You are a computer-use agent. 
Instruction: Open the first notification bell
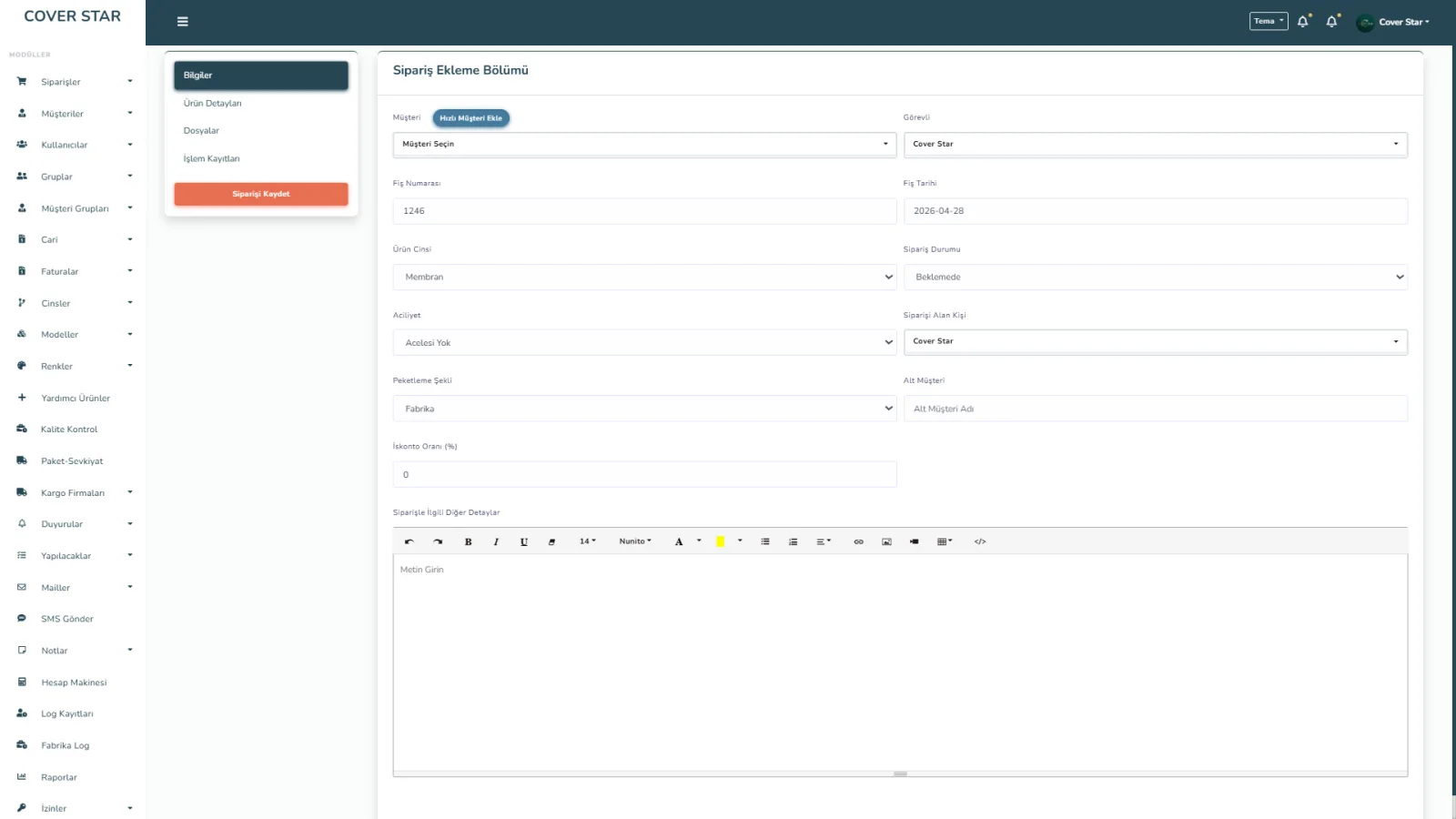(x=1303, y=22)
